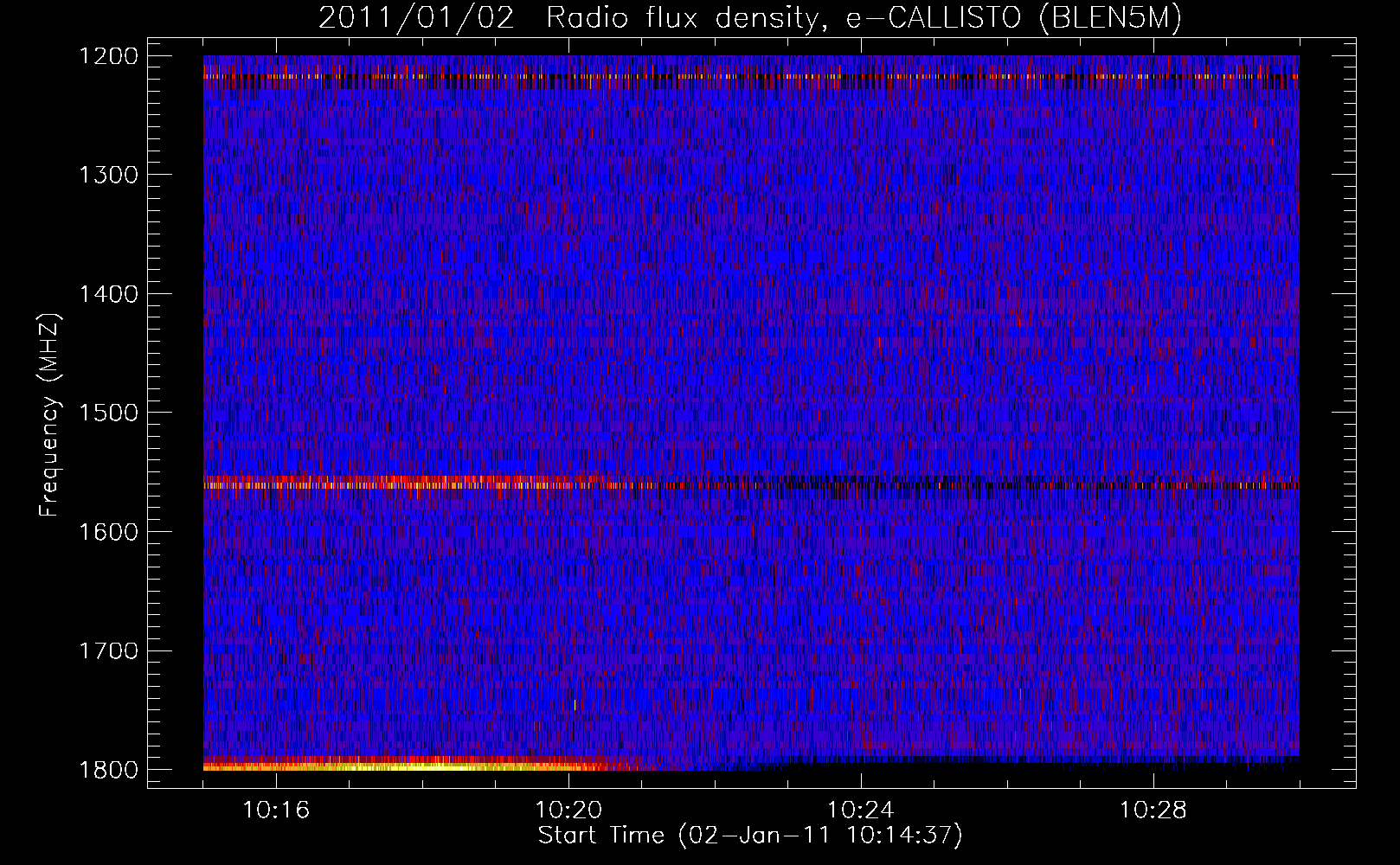Select the 1300 frequency axis label
Image resolution: width=1400 pixels, height=865 pixels.
pos(108,175)
